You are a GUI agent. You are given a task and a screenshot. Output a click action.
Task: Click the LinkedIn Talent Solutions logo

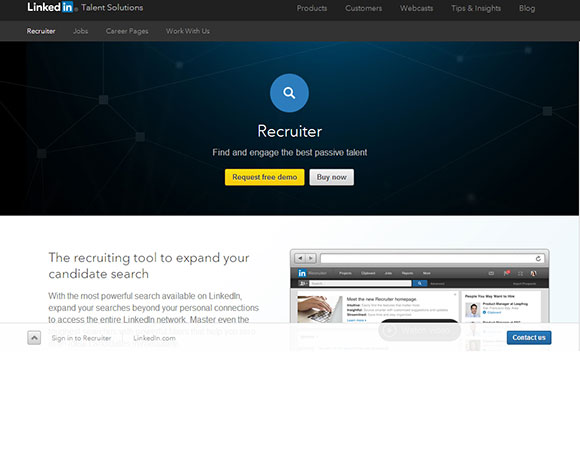click(85, 7)
